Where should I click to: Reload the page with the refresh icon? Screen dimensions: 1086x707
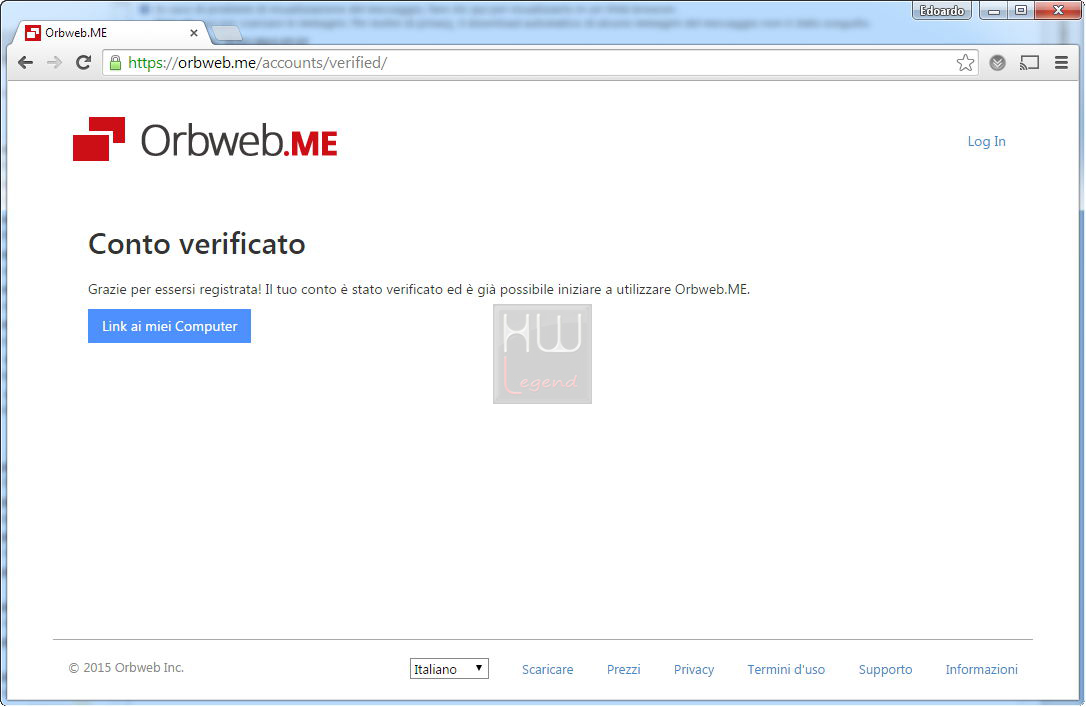tap(84, 63)
